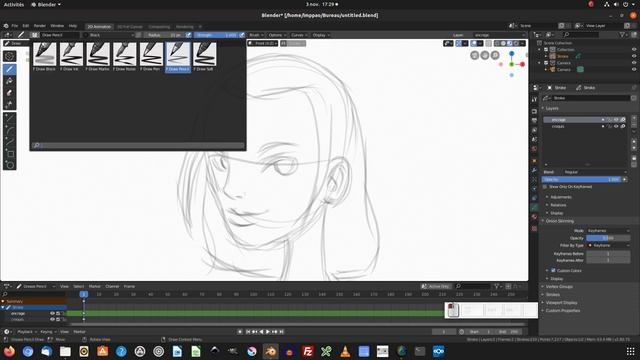
Task: Expand the Adjustments panel
Action: coord(560,197)
